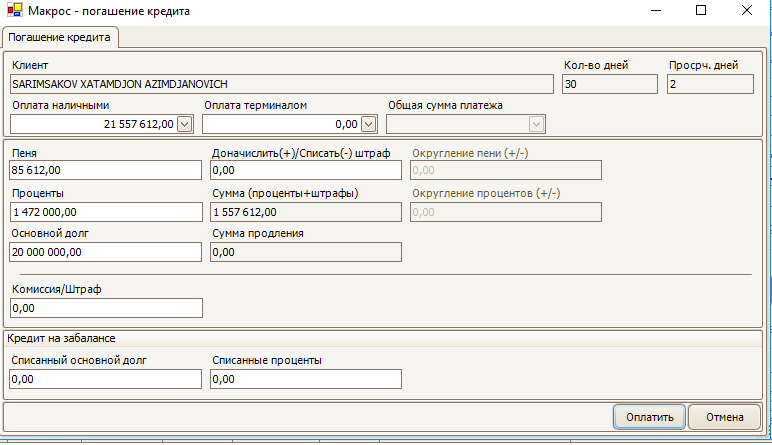The image size is (772, 445).
Task: Open the Оплата наличными dropdown arrow
Action: point(185,124)
